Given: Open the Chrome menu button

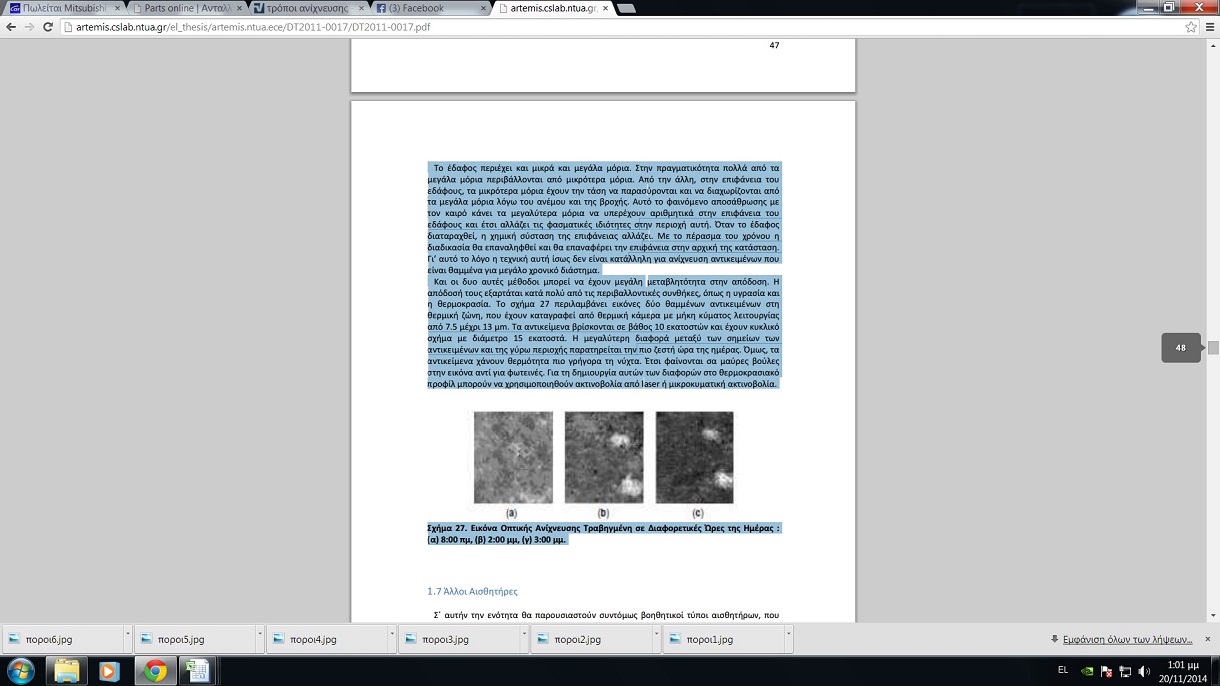Looking at the screenshot, I should [1208, 27].
